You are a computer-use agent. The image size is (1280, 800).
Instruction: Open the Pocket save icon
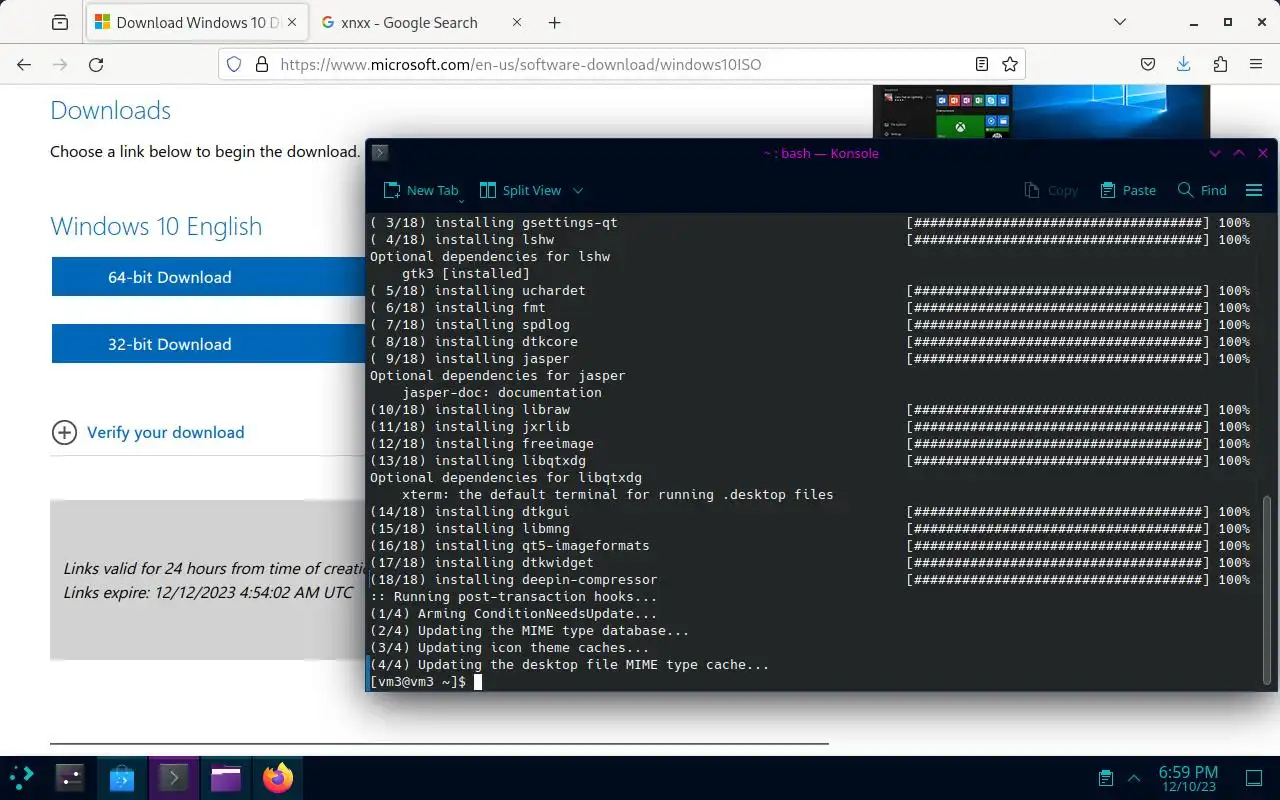1148,64
